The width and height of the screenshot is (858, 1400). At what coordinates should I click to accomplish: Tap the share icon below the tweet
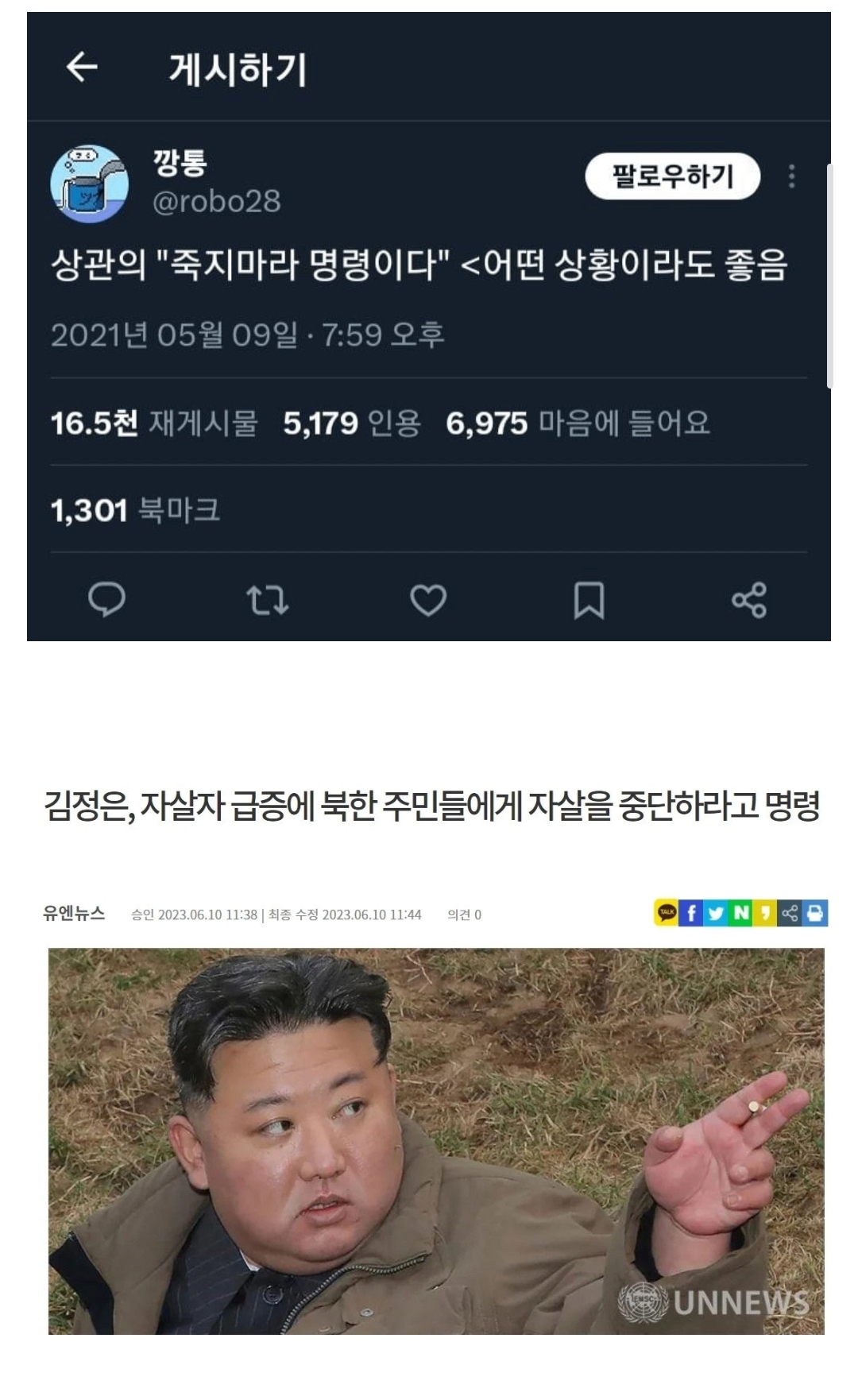[749, 600]
